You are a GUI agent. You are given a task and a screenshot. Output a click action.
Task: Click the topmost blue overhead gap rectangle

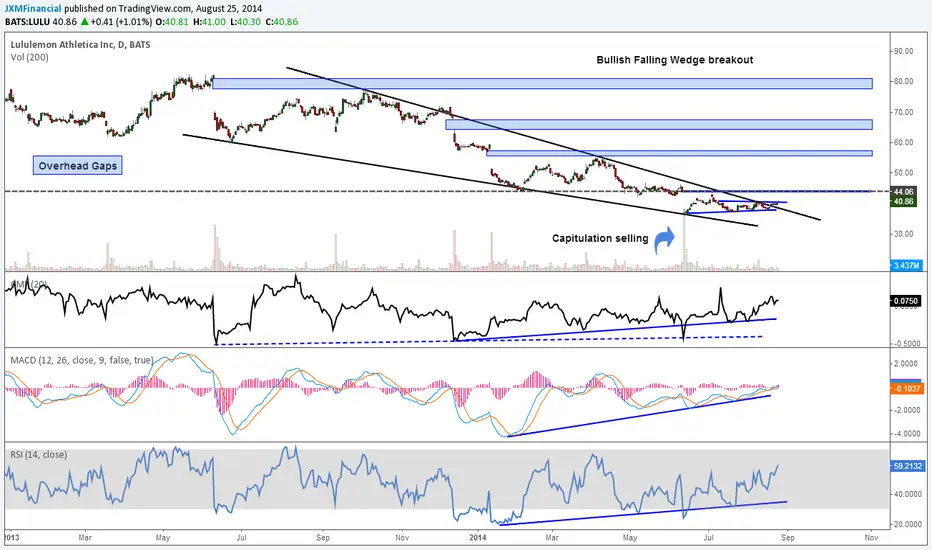tap(542, 84)
